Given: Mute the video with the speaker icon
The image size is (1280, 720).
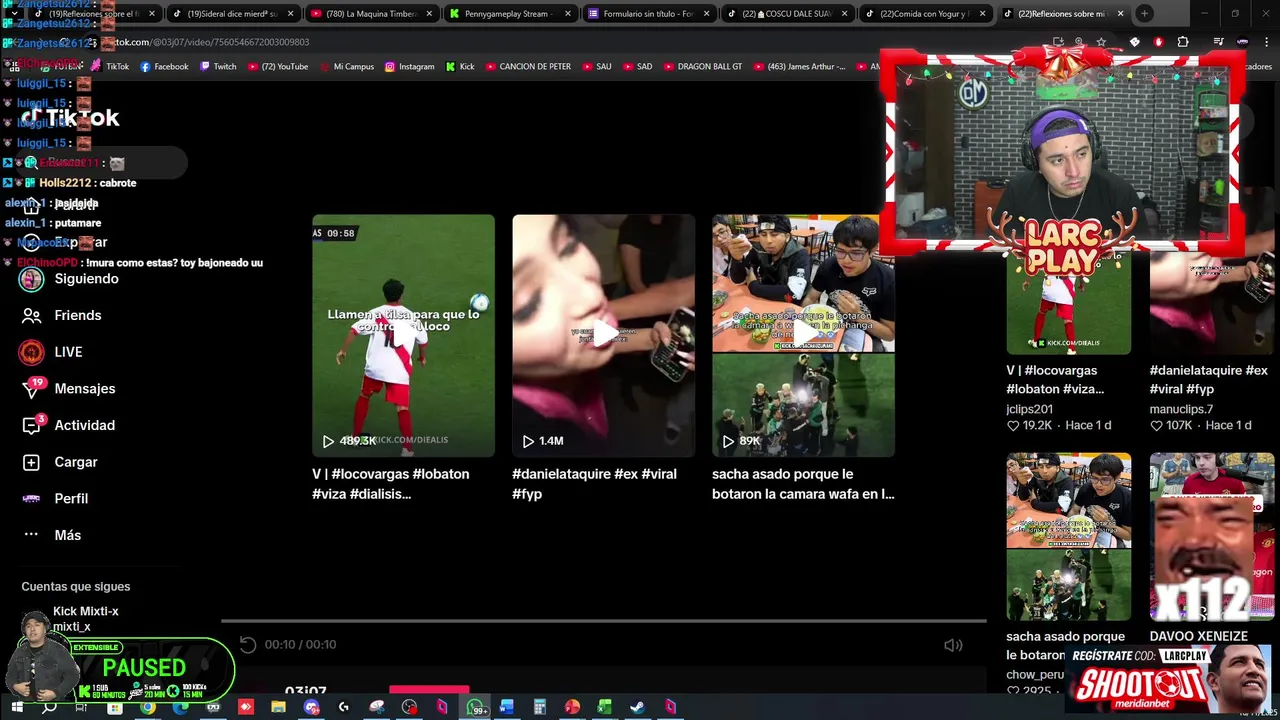Looking at the screenshot, I should [953, 645].
